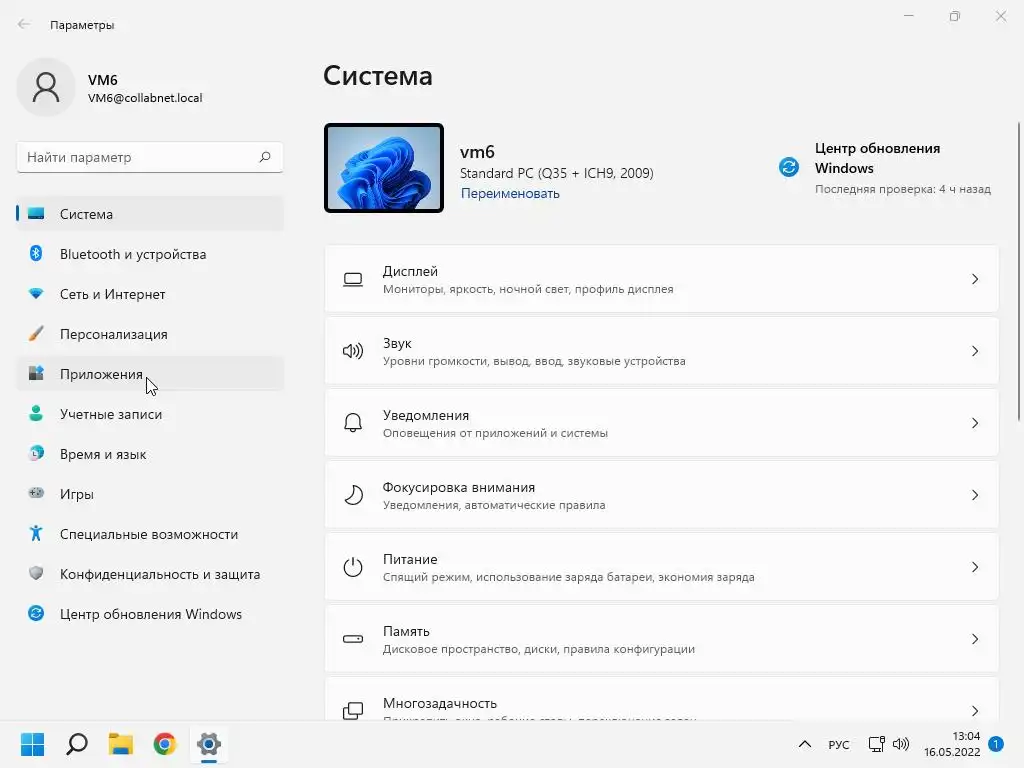Click Последняя проверка: 4 ч назад text
Viewport: 1024px width, 768px height.
[903, 189]
